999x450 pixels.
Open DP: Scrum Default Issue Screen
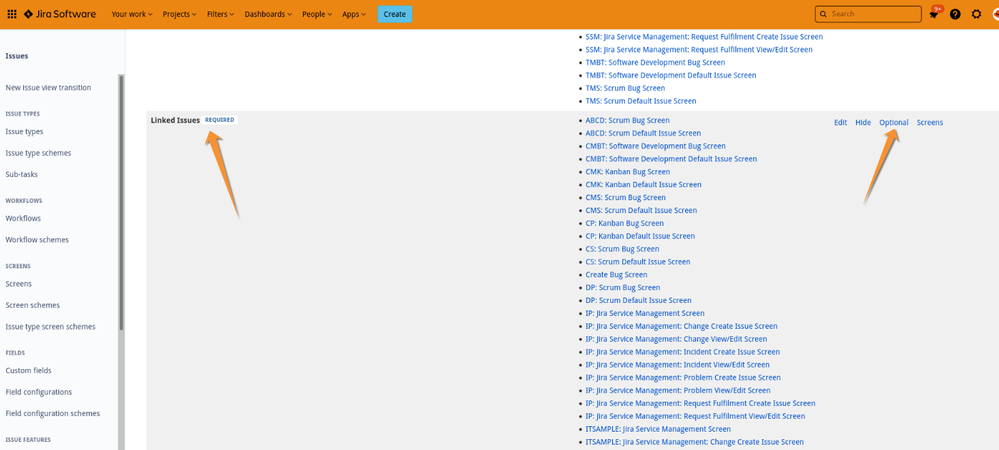638,300
